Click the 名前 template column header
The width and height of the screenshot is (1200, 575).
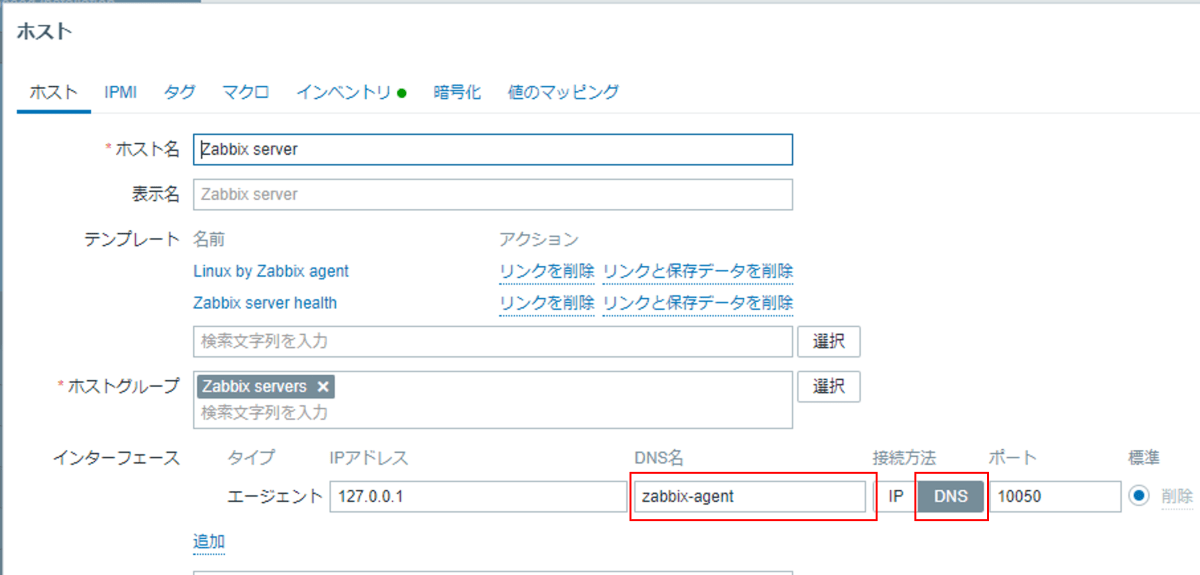[209, 239]
